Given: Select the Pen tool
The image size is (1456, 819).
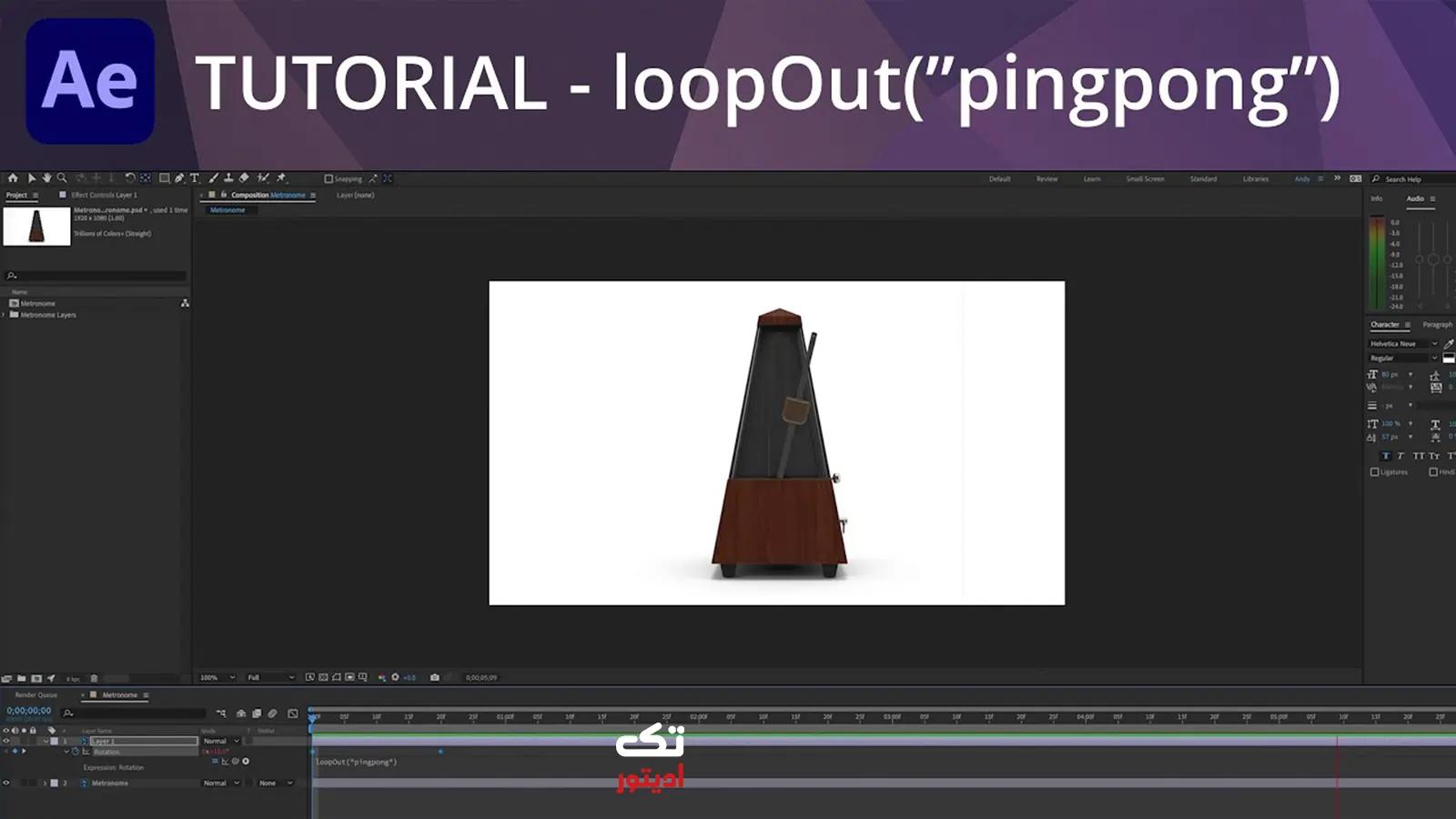Looking at the screenshot, I should click(x=179, y=178).
